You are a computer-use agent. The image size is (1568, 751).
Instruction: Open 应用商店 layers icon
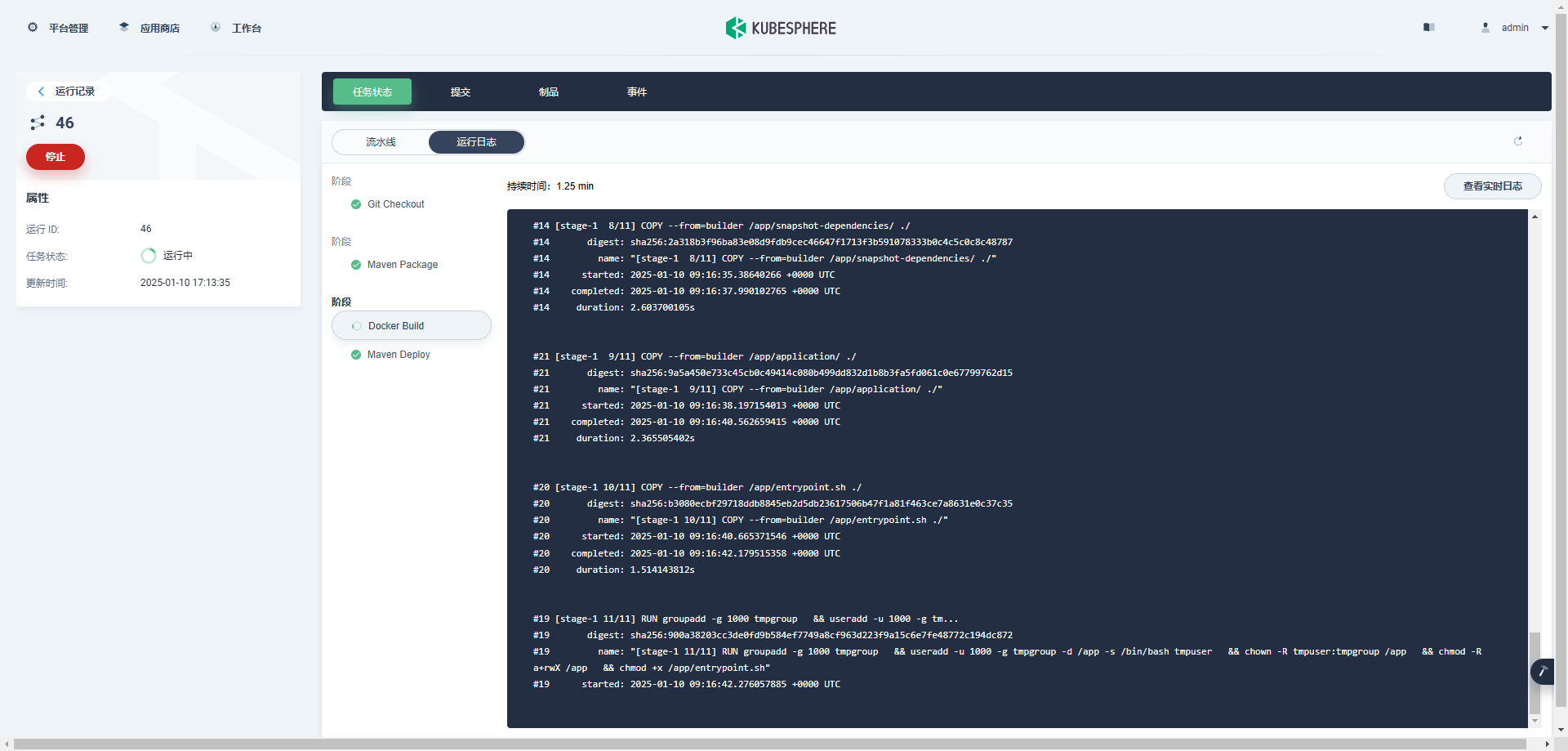[124, 27]
